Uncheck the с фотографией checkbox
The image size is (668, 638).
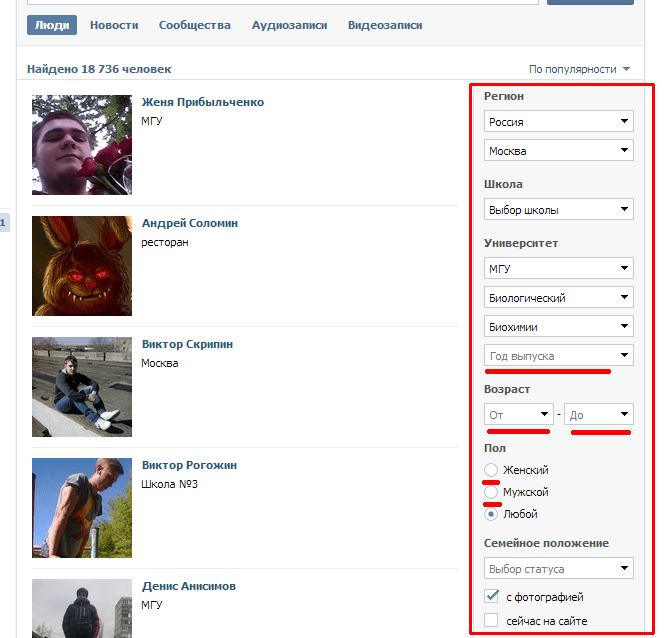pos(491,596)
